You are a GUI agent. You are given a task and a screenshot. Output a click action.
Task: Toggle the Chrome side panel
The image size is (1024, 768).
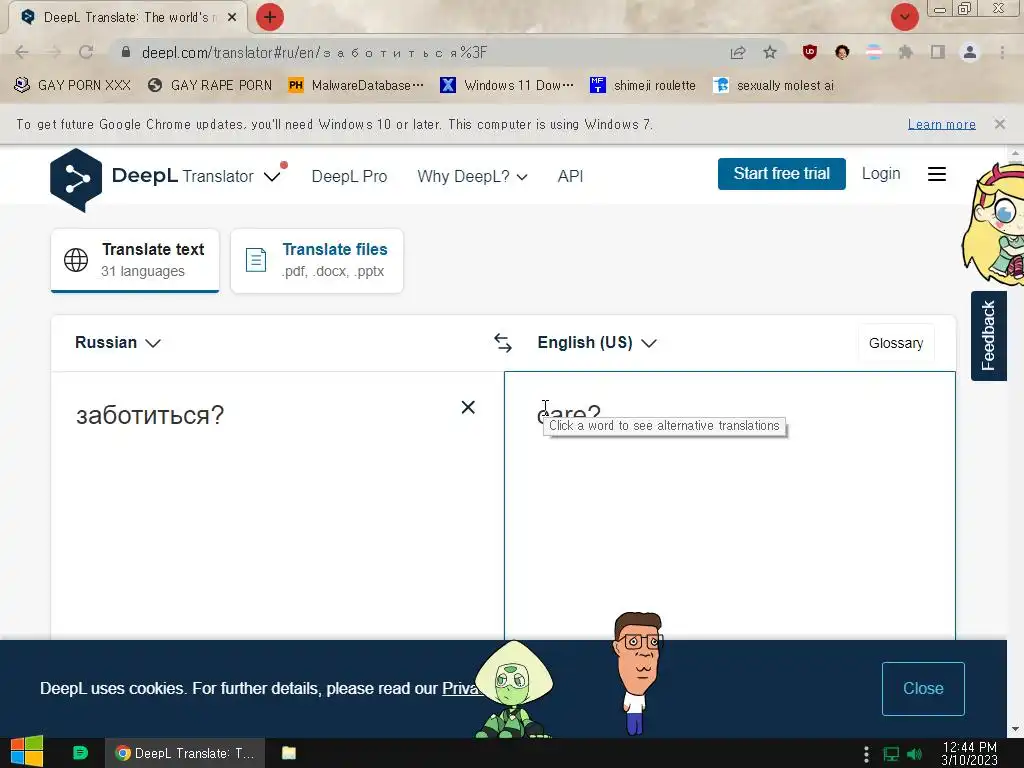(937, 52)
